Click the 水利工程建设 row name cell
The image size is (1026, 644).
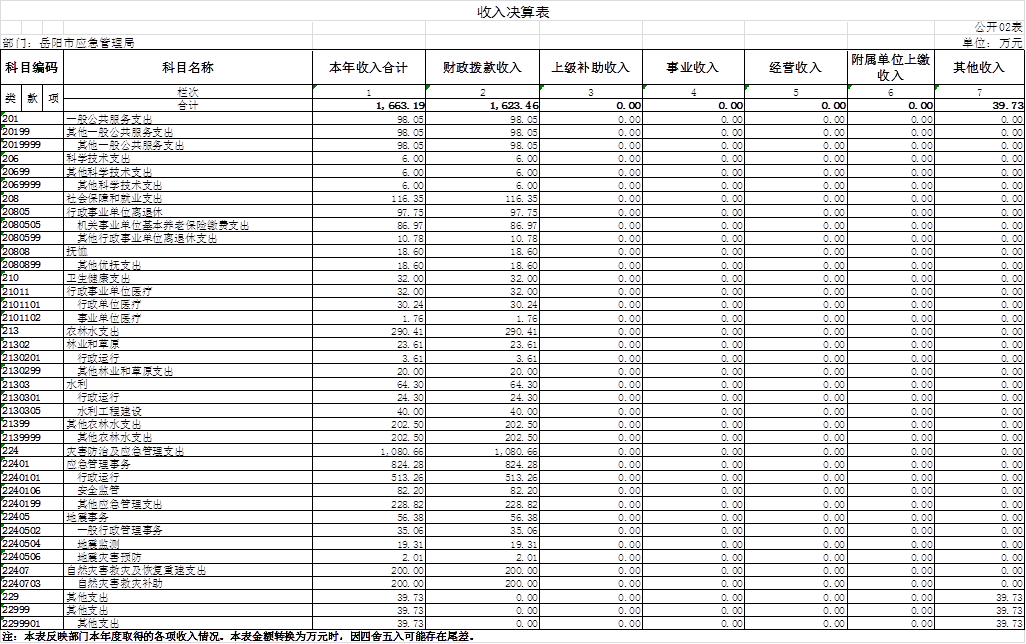point(109,411)
